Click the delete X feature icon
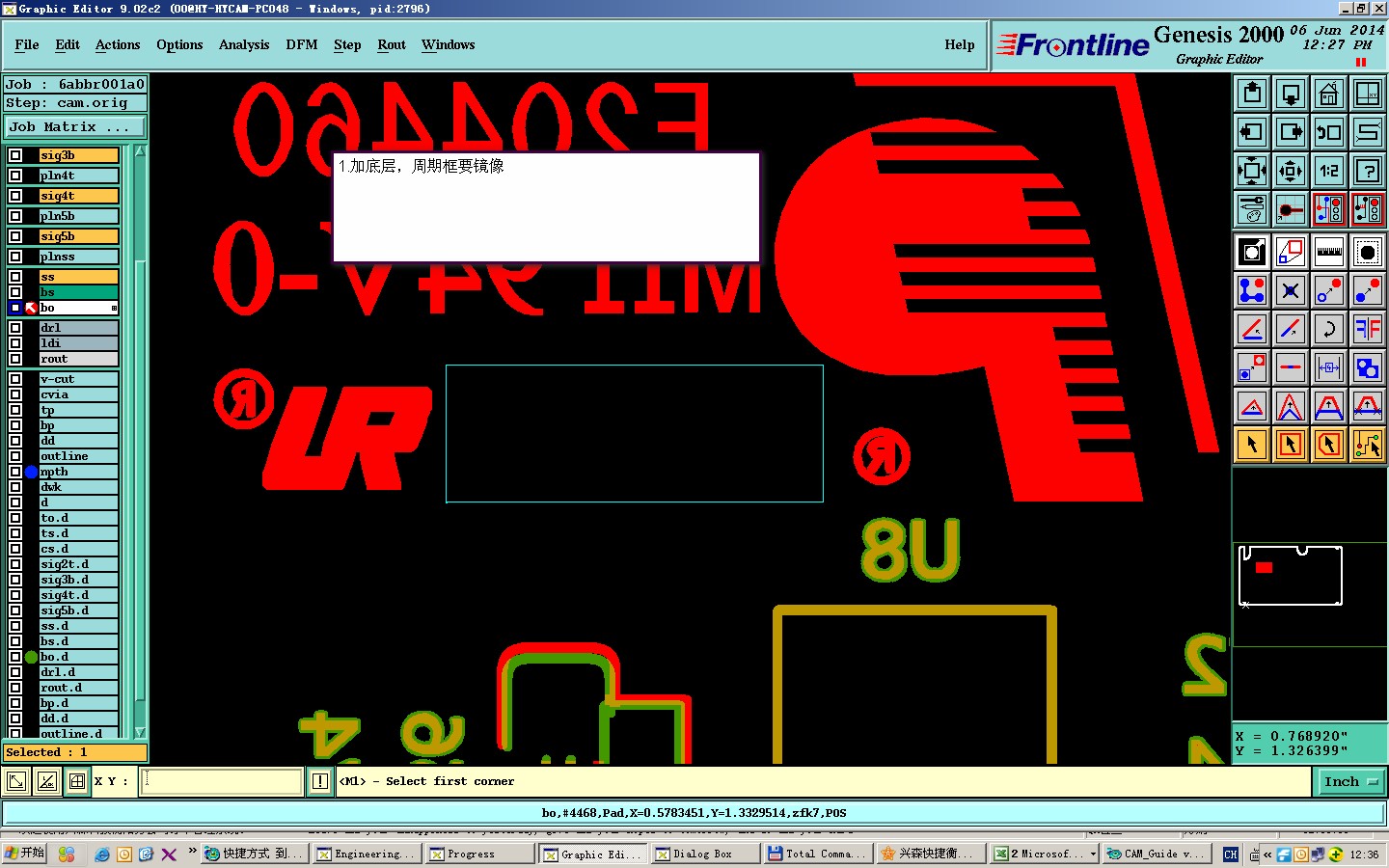Image resolution: width=1389 pixels, height=868 pixels. [x=1291, y=290]
